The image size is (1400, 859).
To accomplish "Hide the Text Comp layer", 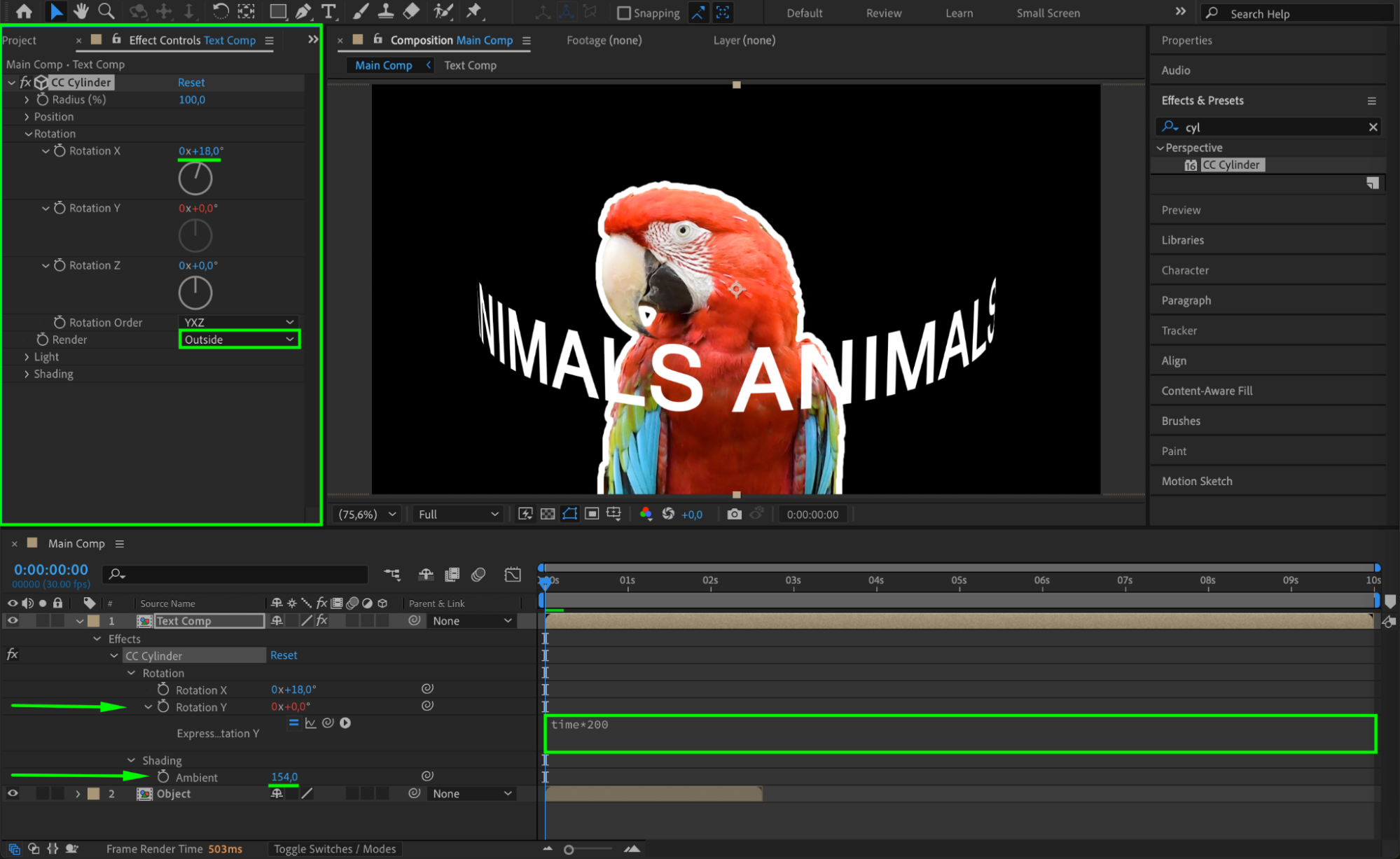I will [x=13, y=620].
